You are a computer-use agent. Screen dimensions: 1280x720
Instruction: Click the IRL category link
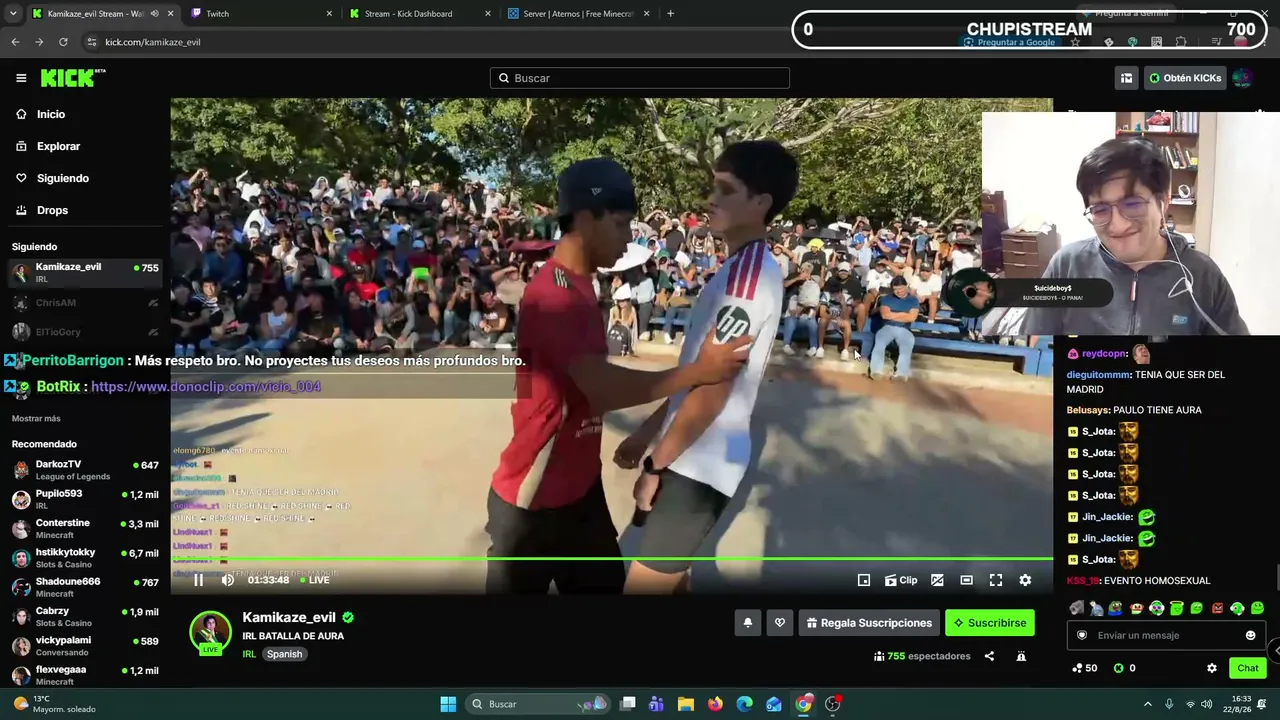[249, 654]
